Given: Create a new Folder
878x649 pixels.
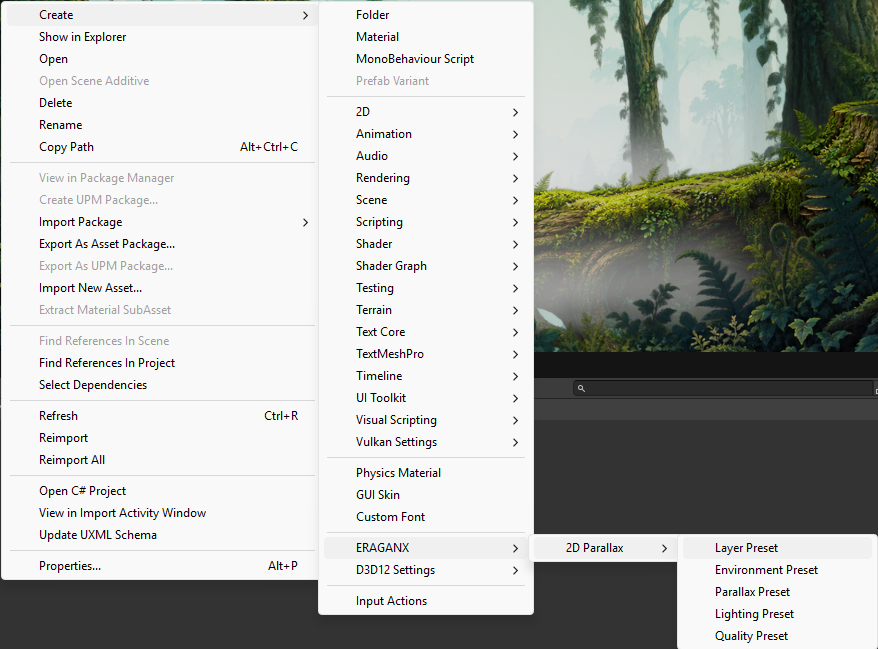Looking at the screenshot, I should tap(426, 15).
